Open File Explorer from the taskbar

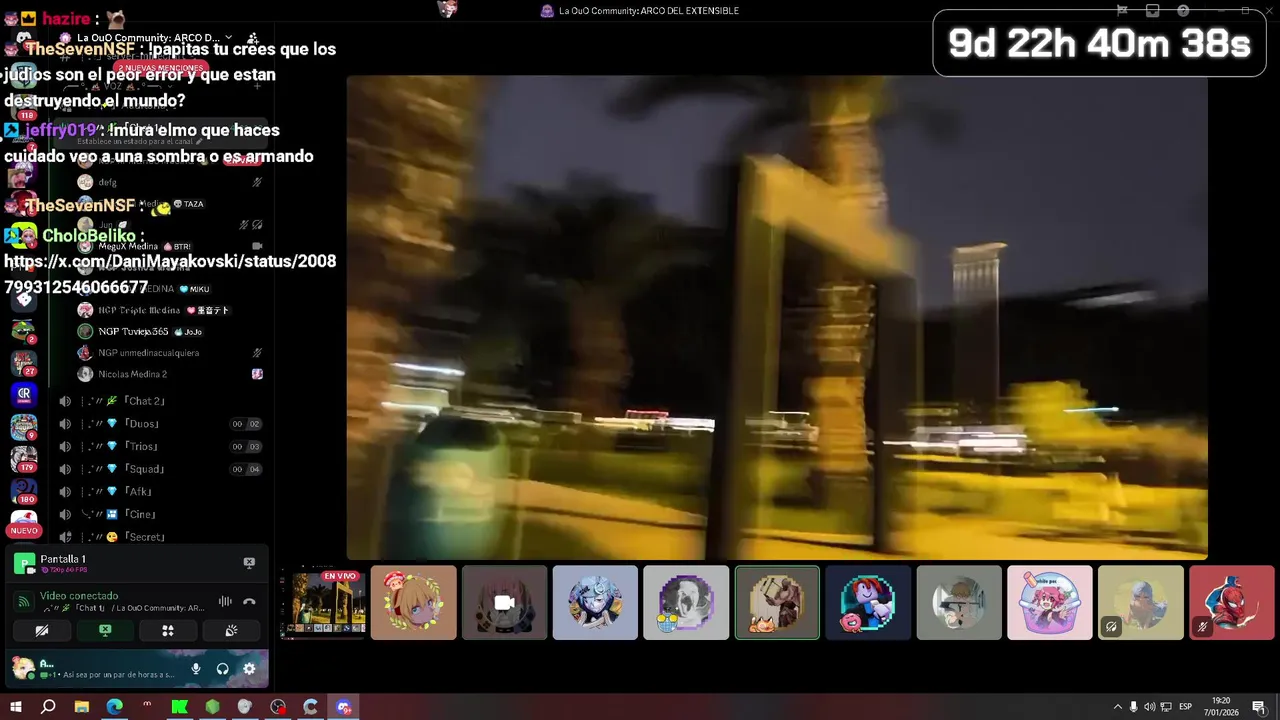tap(82, 707)
